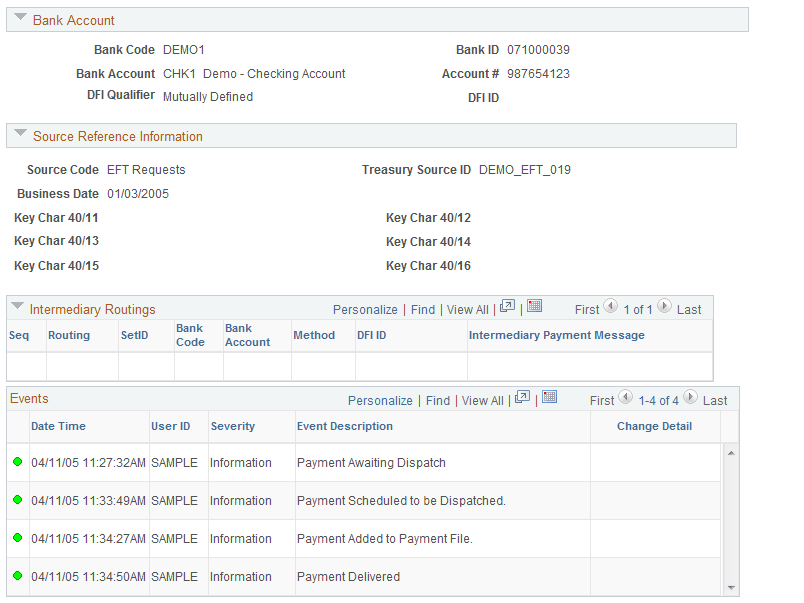
Task: Sort by the Event Description column
Action: [347, 426]
